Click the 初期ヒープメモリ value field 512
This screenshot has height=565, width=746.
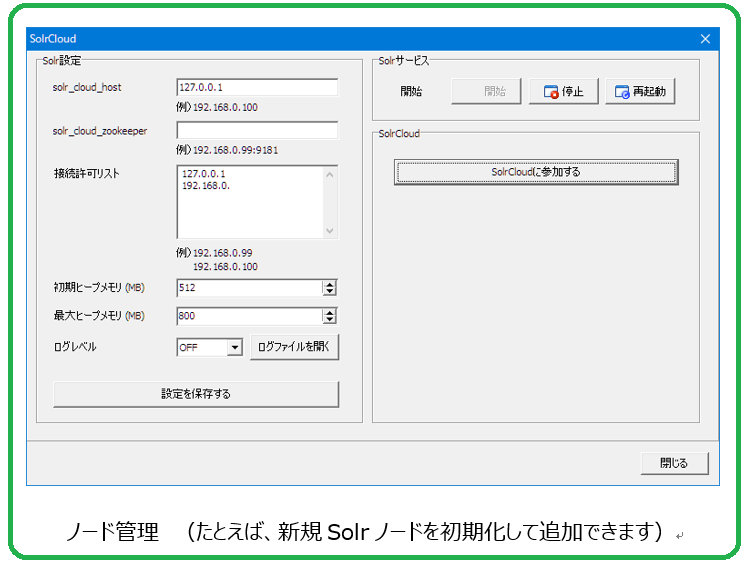250,288
